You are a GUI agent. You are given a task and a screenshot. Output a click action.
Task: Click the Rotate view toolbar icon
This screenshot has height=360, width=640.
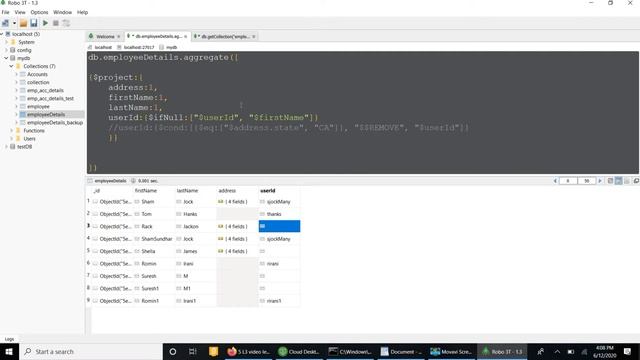coord(66,23)
